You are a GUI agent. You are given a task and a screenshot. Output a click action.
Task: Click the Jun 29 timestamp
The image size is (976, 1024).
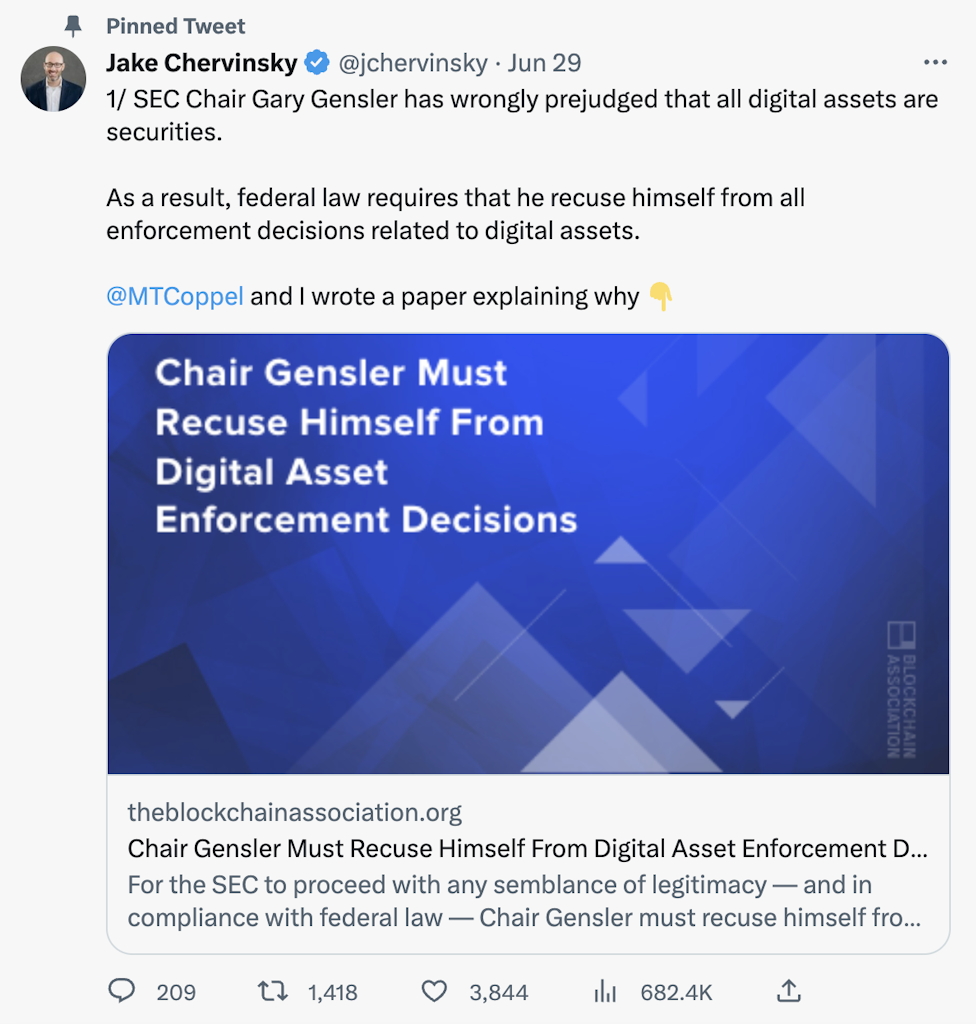tap(544, 63)
